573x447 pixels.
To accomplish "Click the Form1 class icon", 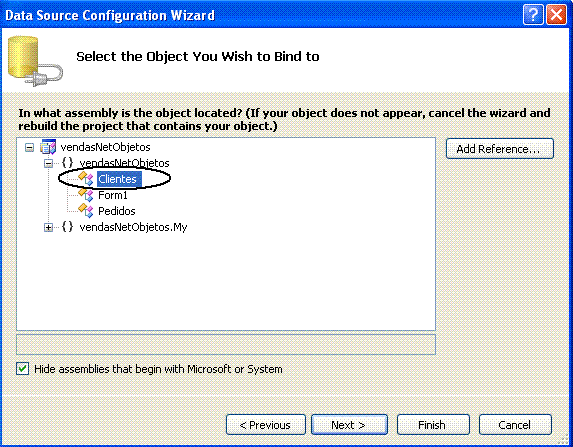I will coord(86,195).
